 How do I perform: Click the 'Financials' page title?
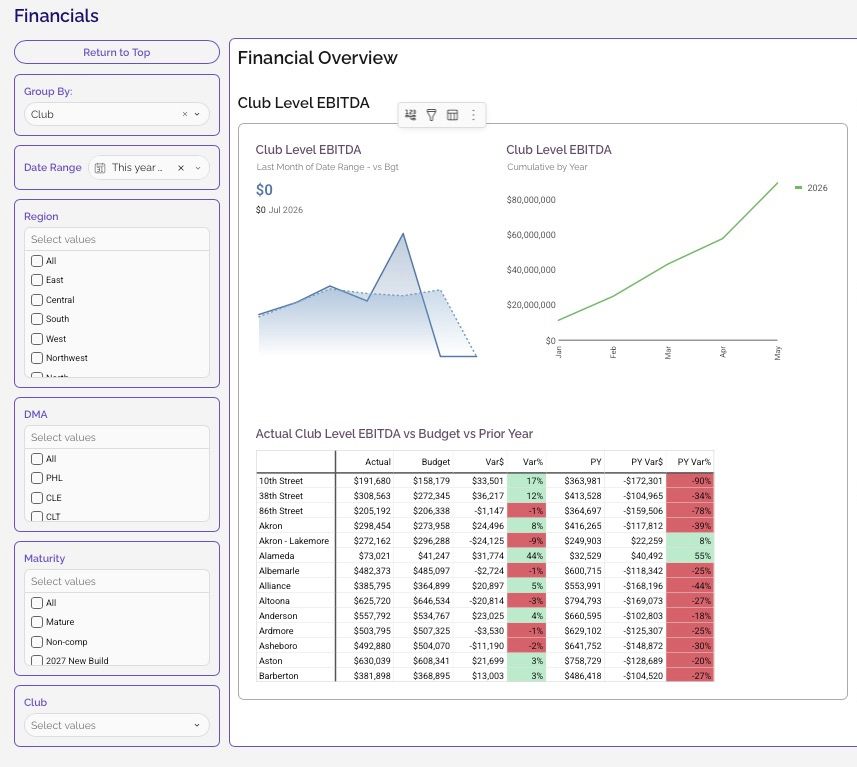(56, 16)
